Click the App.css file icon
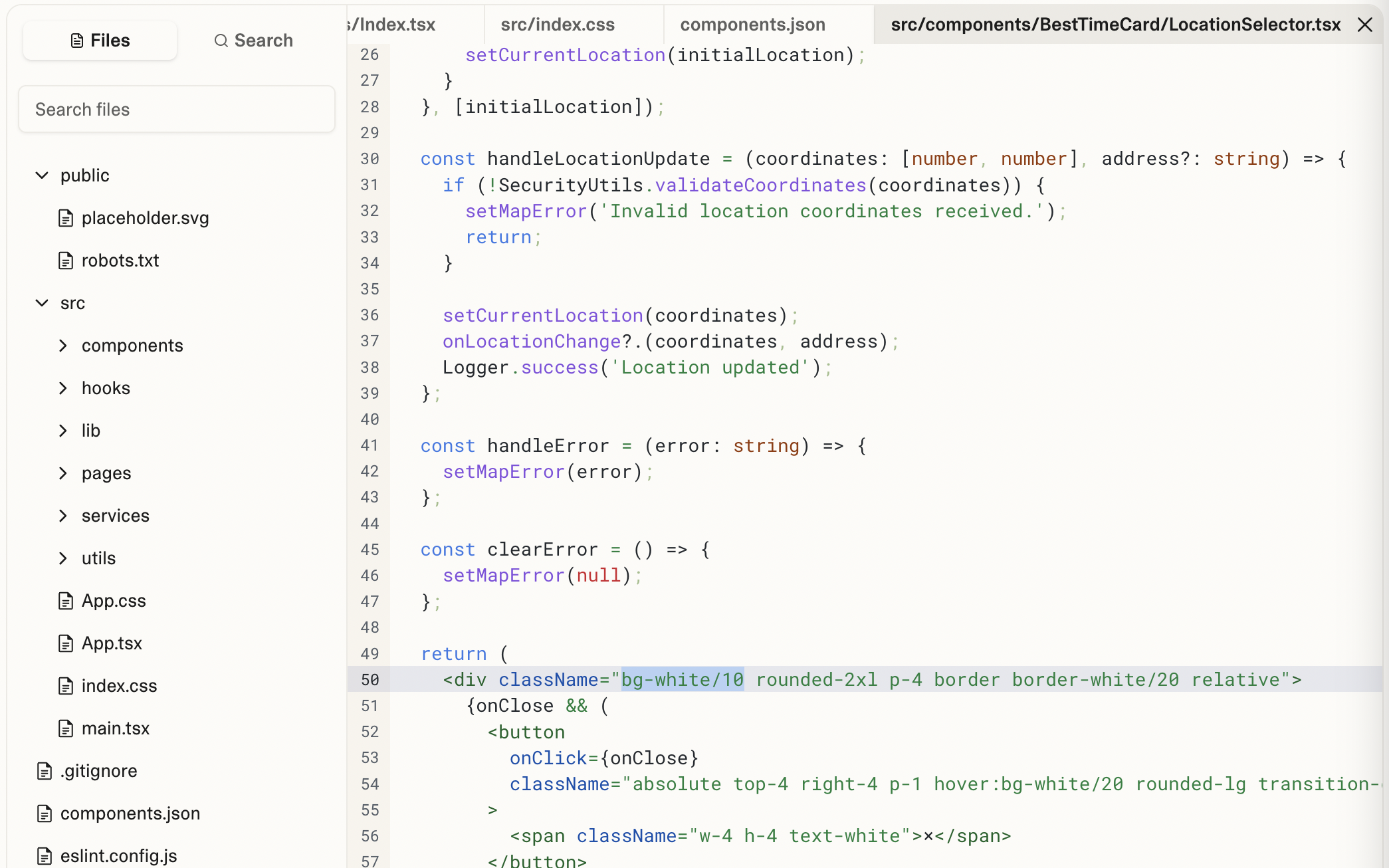This screenshot has width=1389, height=868. coord(66,601)
